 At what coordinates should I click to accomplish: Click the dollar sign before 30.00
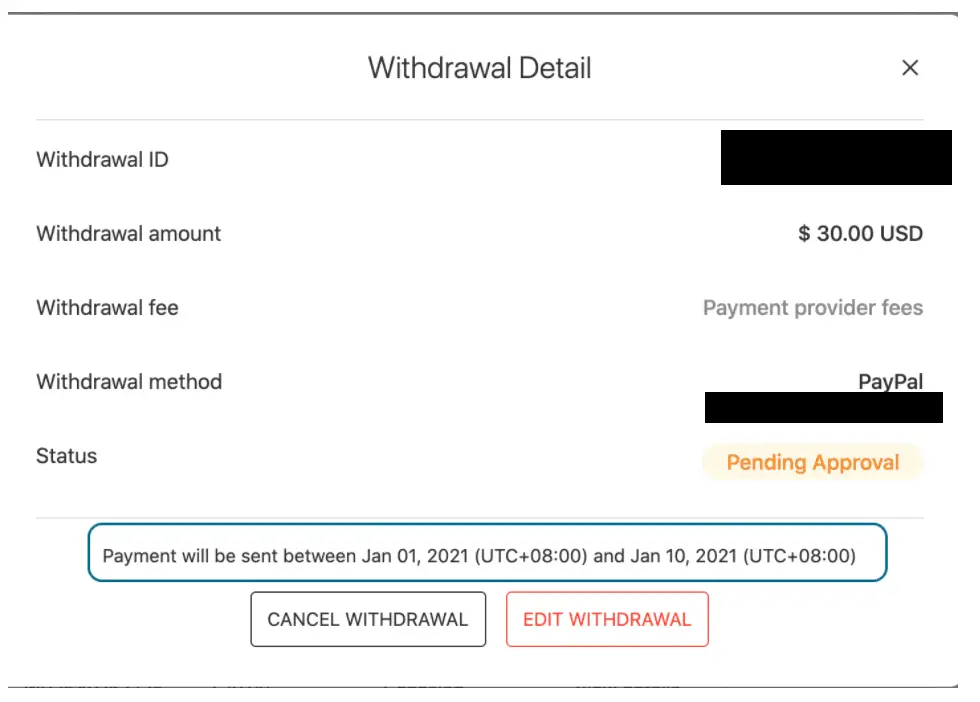point(804,233)
